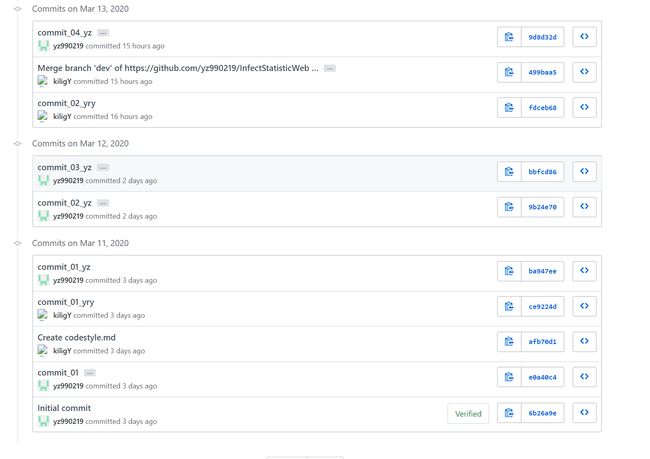Browse repository at commit_04_yz

pos(585,37)
